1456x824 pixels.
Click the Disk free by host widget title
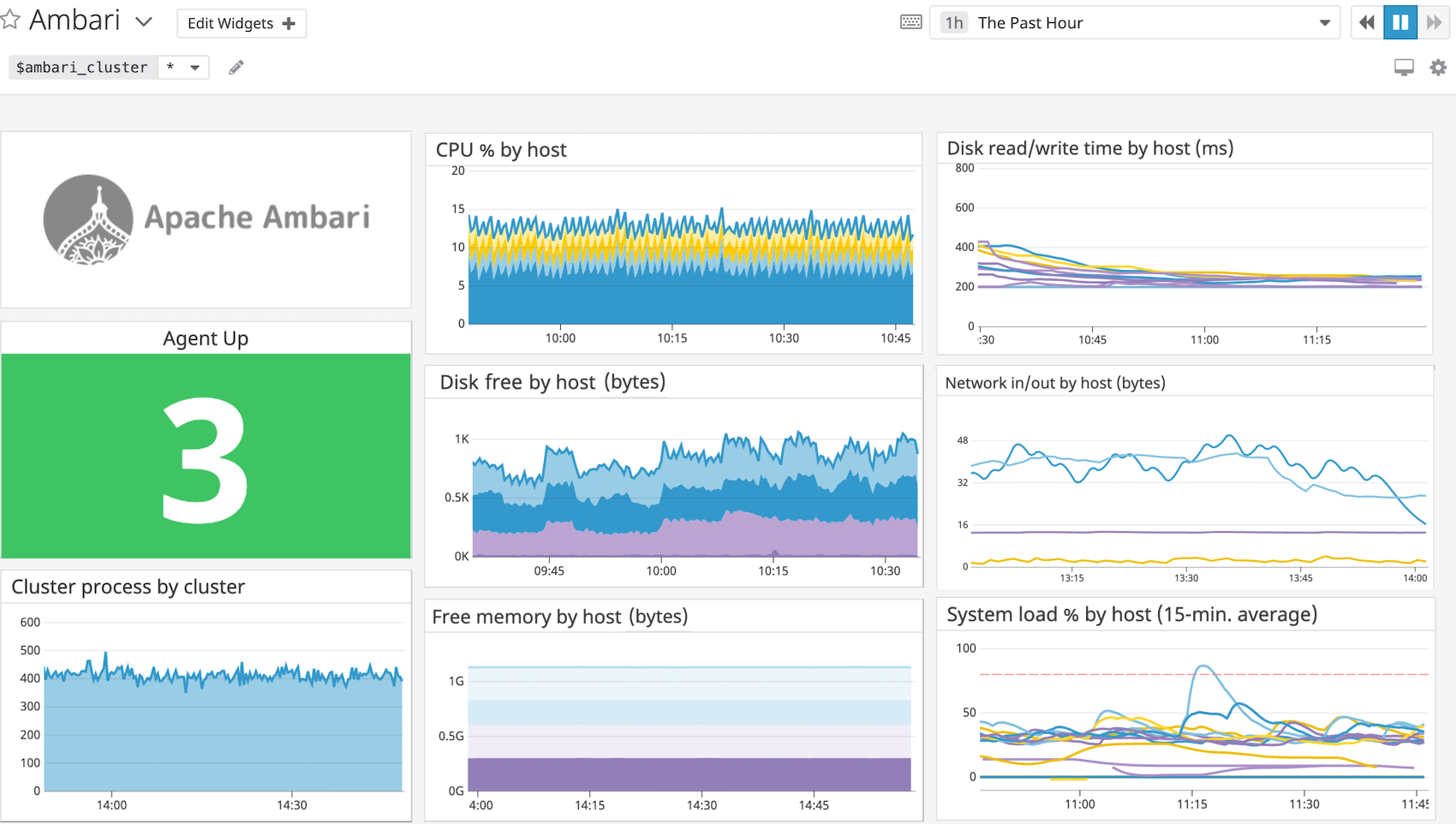click(x=551, y=382)
